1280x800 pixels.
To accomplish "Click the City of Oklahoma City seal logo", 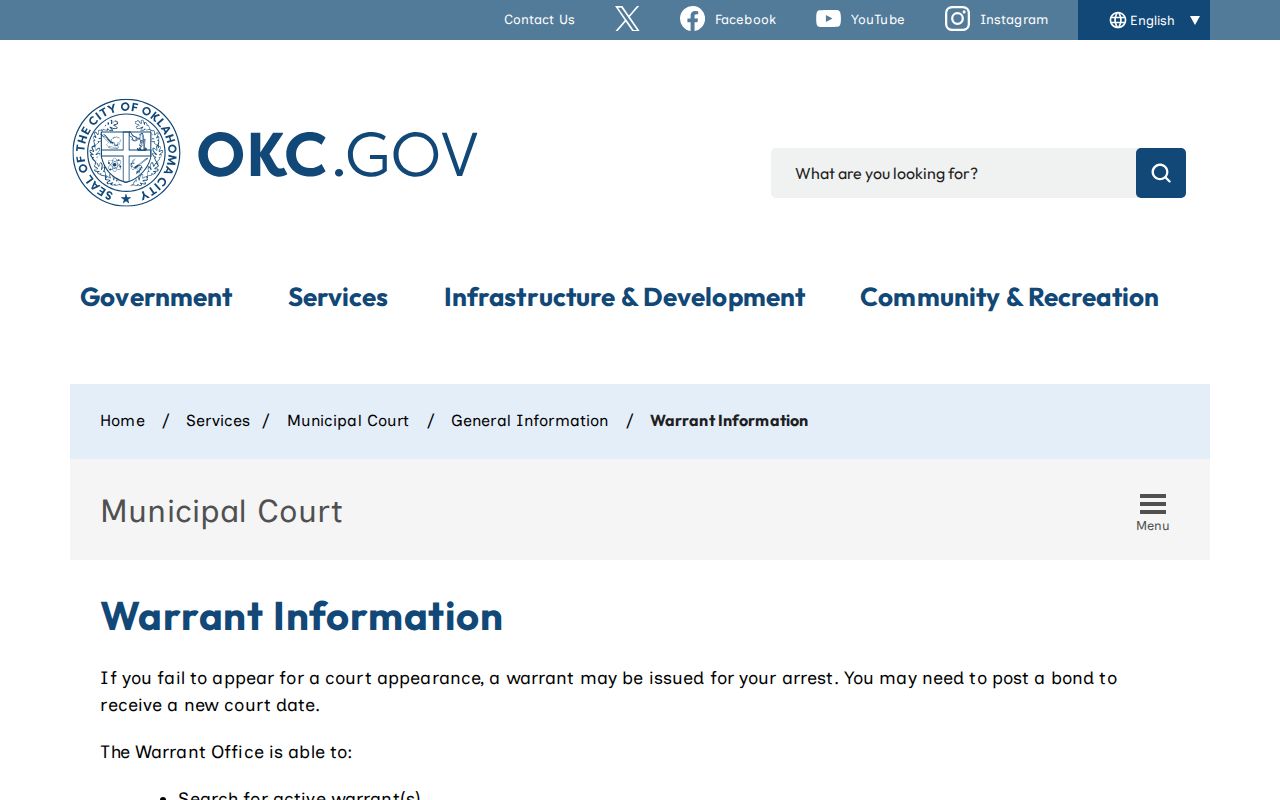I will tap(127, 153).
